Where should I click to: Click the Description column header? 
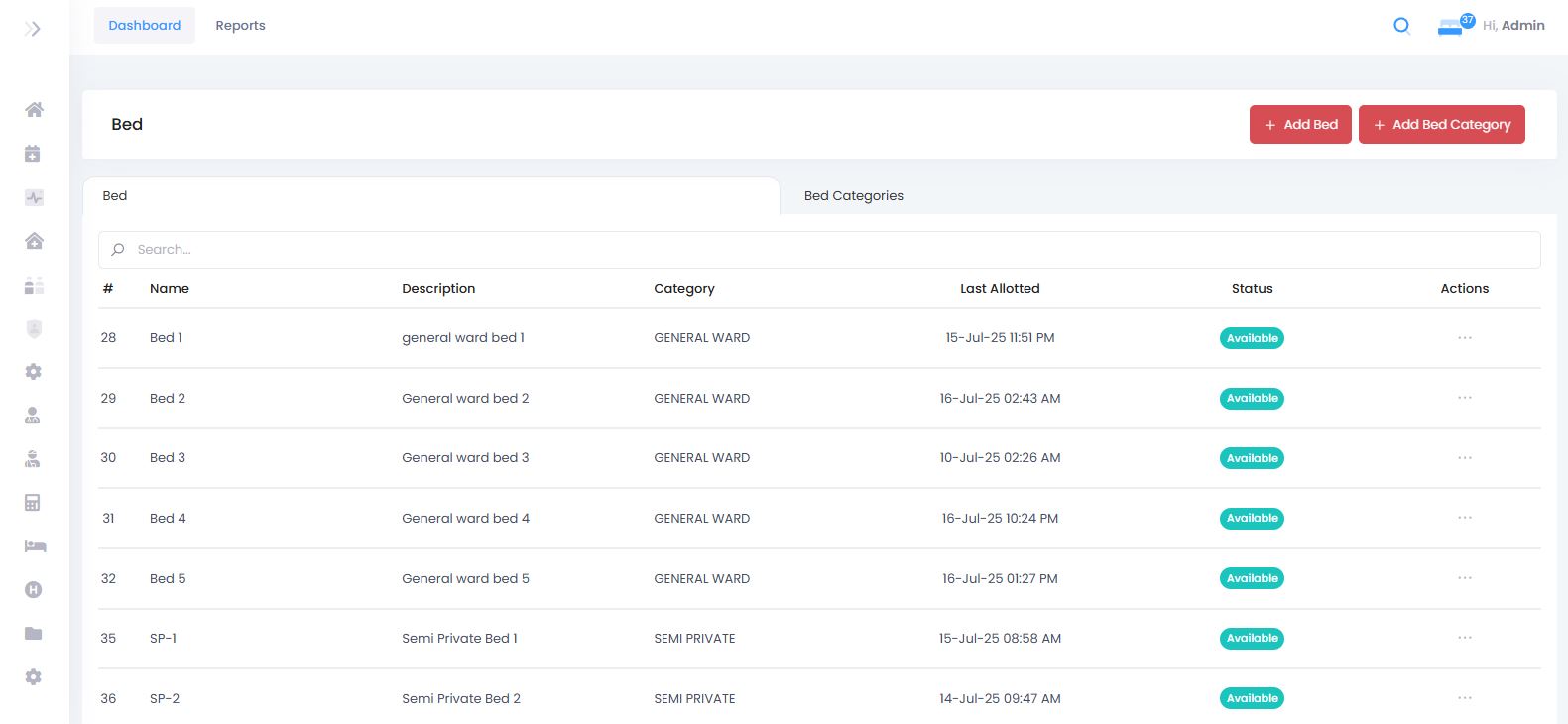point(438,289)
